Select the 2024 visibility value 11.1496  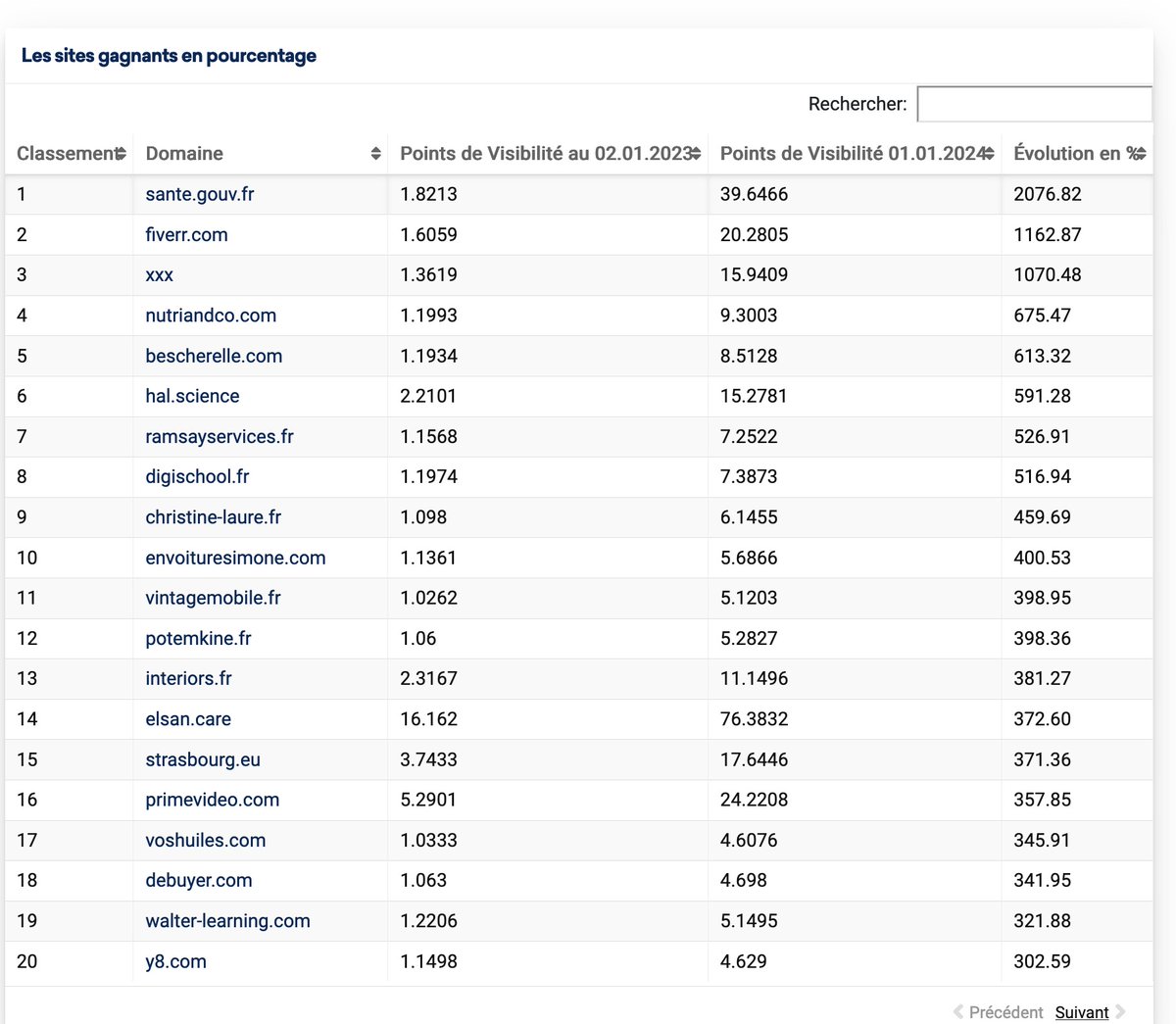pos(754,679)
